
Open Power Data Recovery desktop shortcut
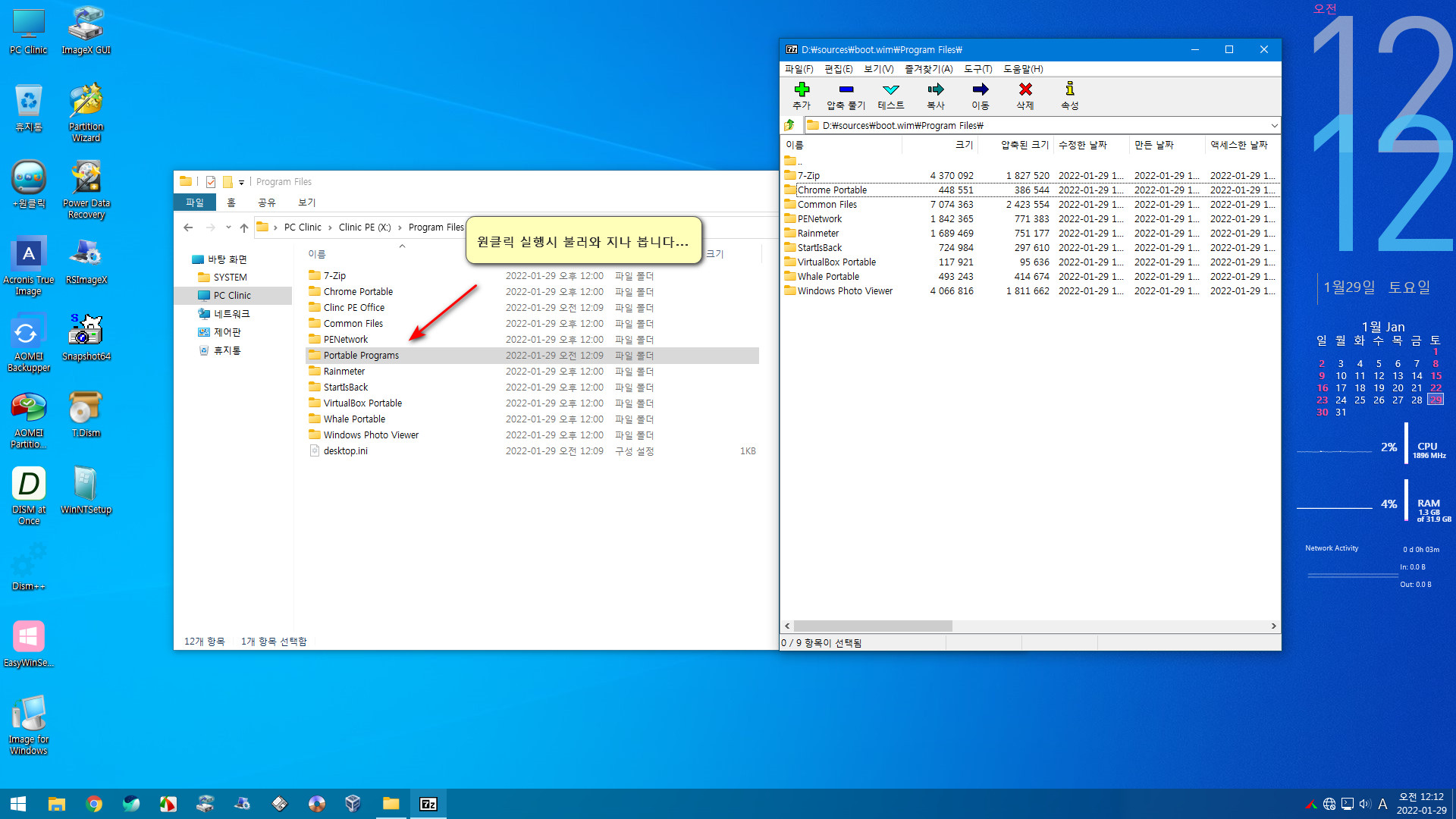86,190
